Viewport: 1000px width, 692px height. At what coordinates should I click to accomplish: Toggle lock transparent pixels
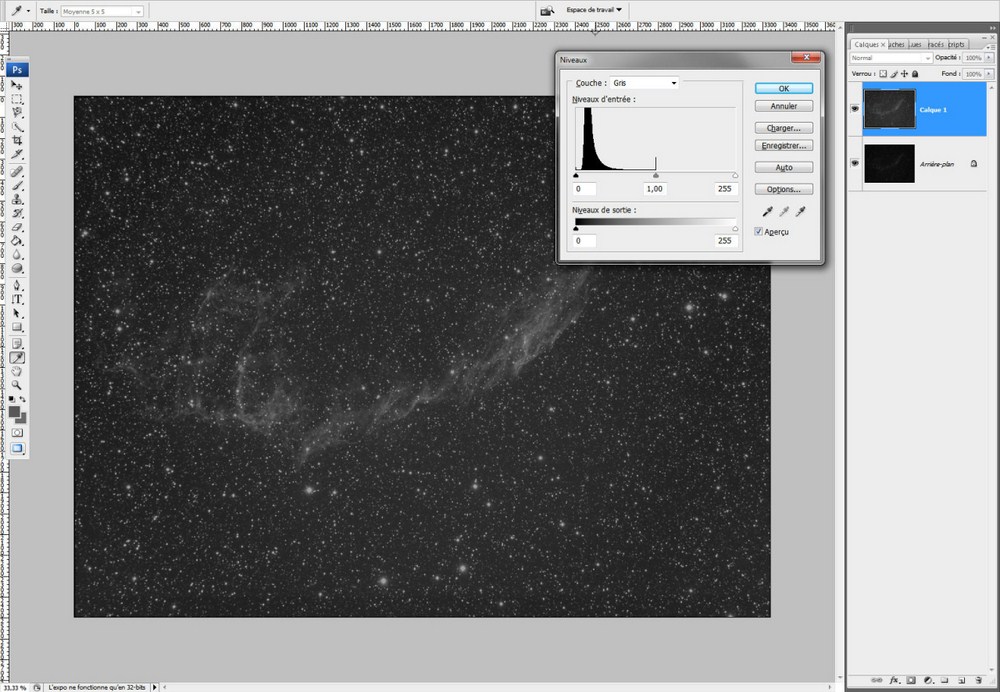coord(883,74)
